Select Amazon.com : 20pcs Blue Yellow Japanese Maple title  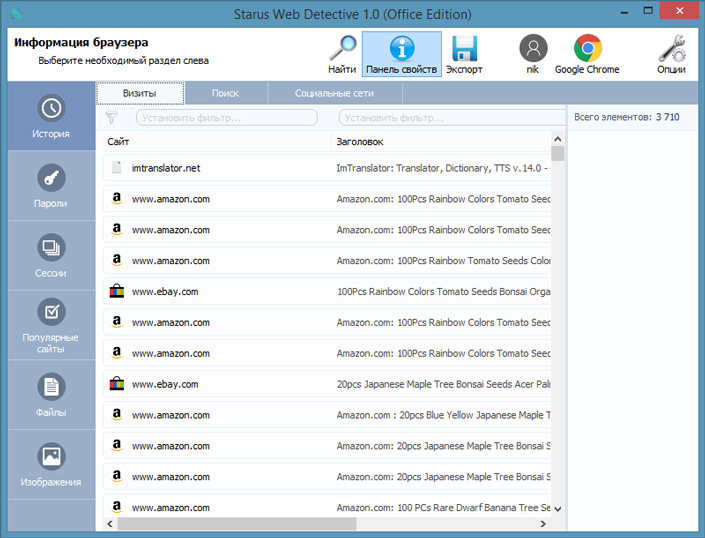[x=443, y=415]
